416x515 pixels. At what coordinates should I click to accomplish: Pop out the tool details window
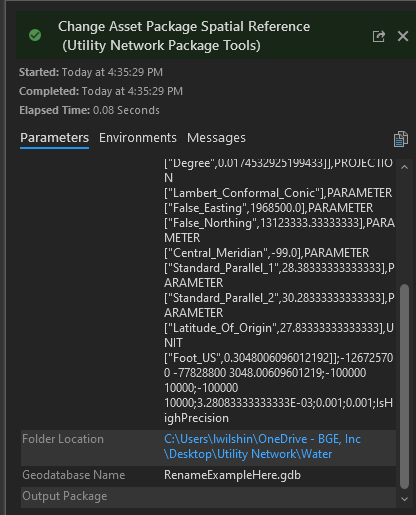click(x=379, y=36)
